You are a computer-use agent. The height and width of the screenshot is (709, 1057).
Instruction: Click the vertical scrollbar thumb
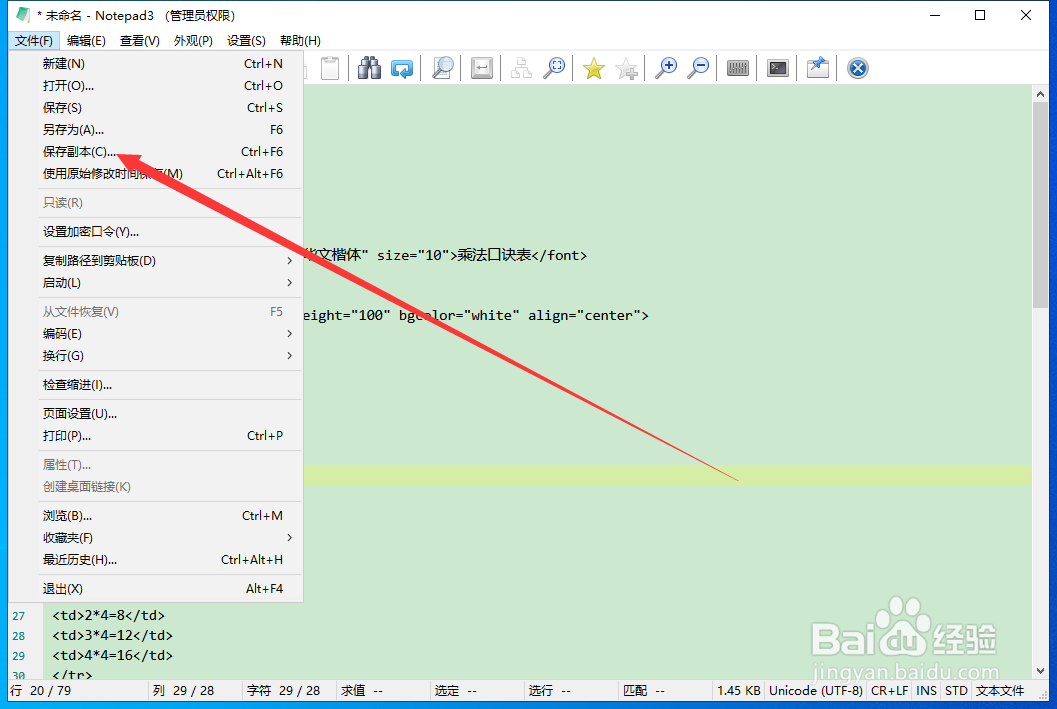[1040, 204]
